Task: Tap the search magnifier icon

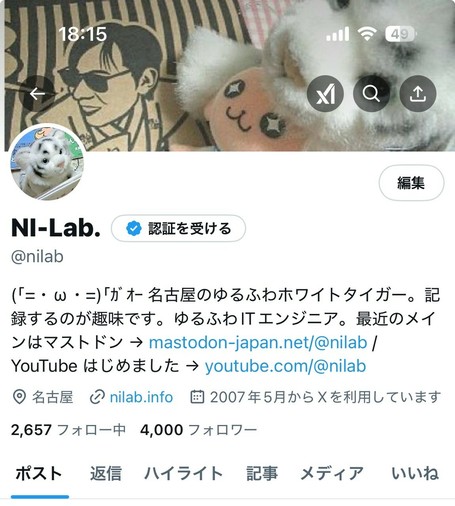Action: coord(371,94)
